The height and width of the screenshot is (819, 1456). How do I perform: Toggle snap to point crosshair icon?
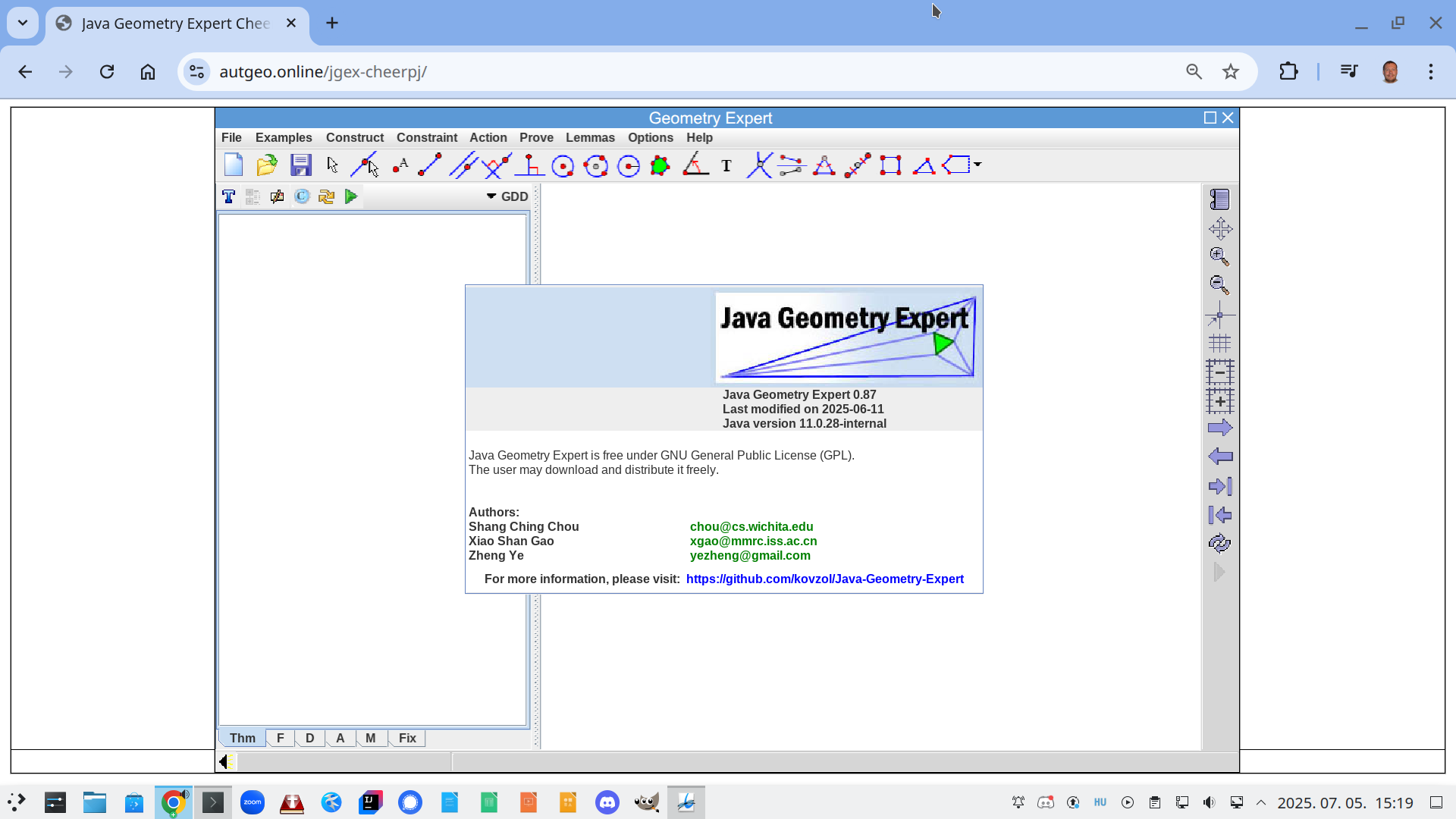tap(1219, 314)
